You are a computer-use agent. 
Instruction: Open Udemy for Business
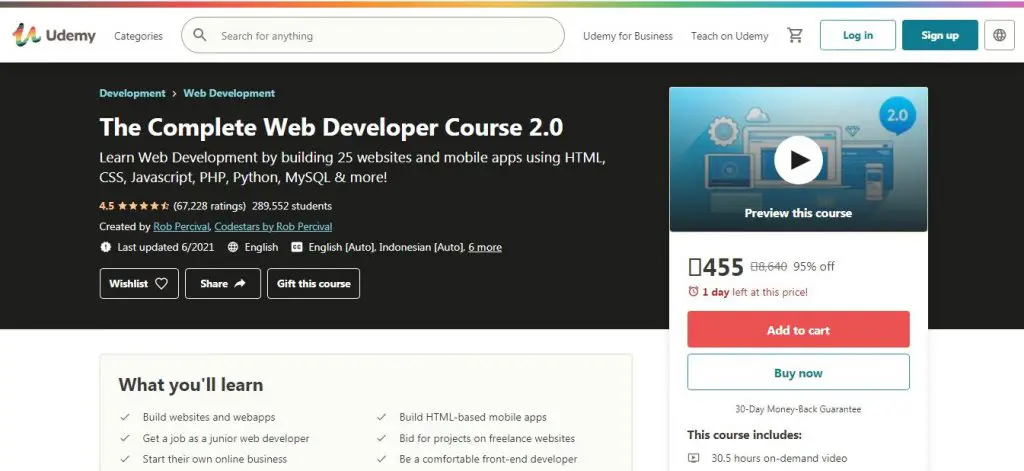(x=628, y=36)
